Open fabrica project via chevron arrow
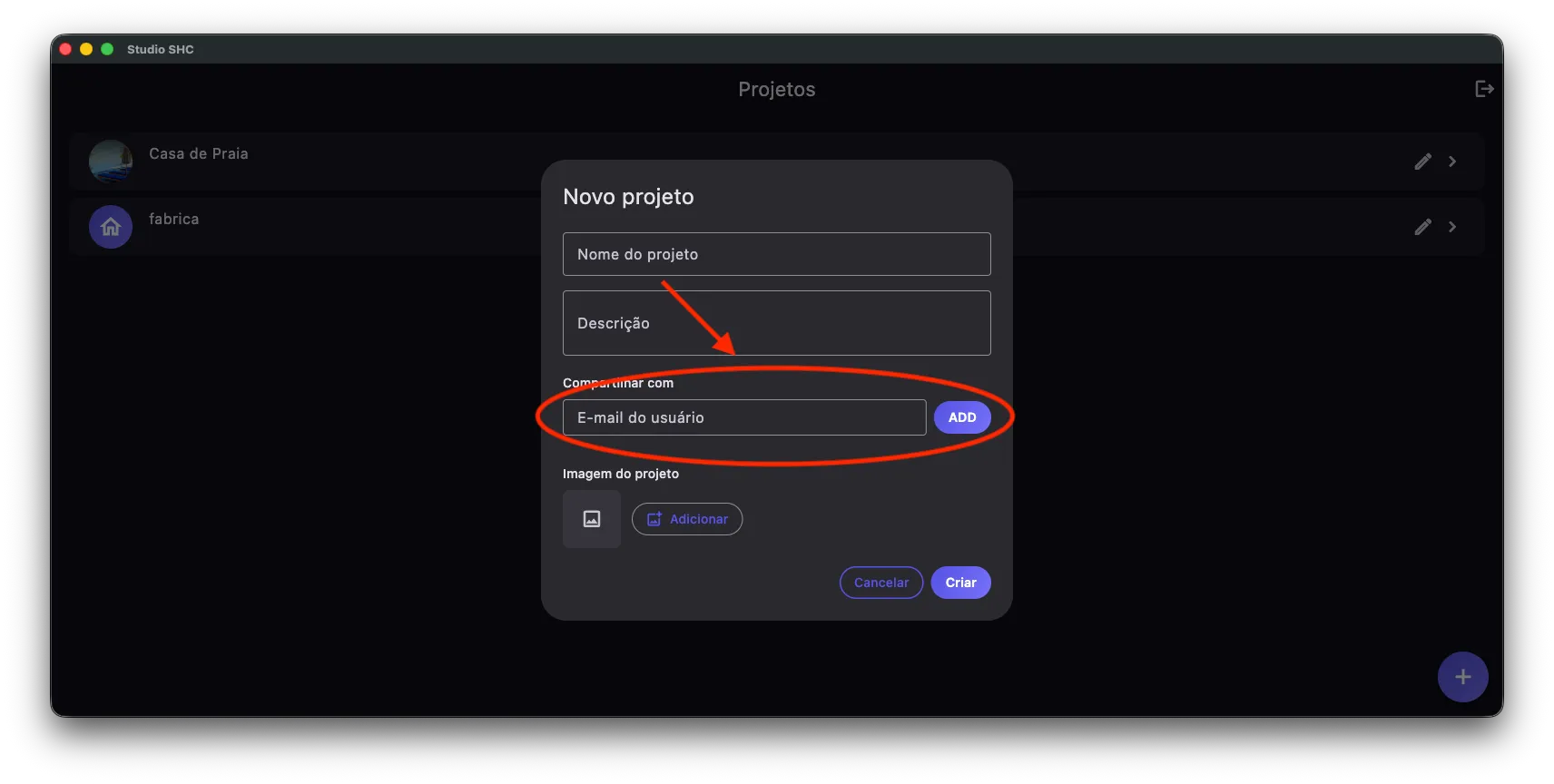This screenshot has height=784, width=1554. pyautogui.click(x=1452, y=227)
